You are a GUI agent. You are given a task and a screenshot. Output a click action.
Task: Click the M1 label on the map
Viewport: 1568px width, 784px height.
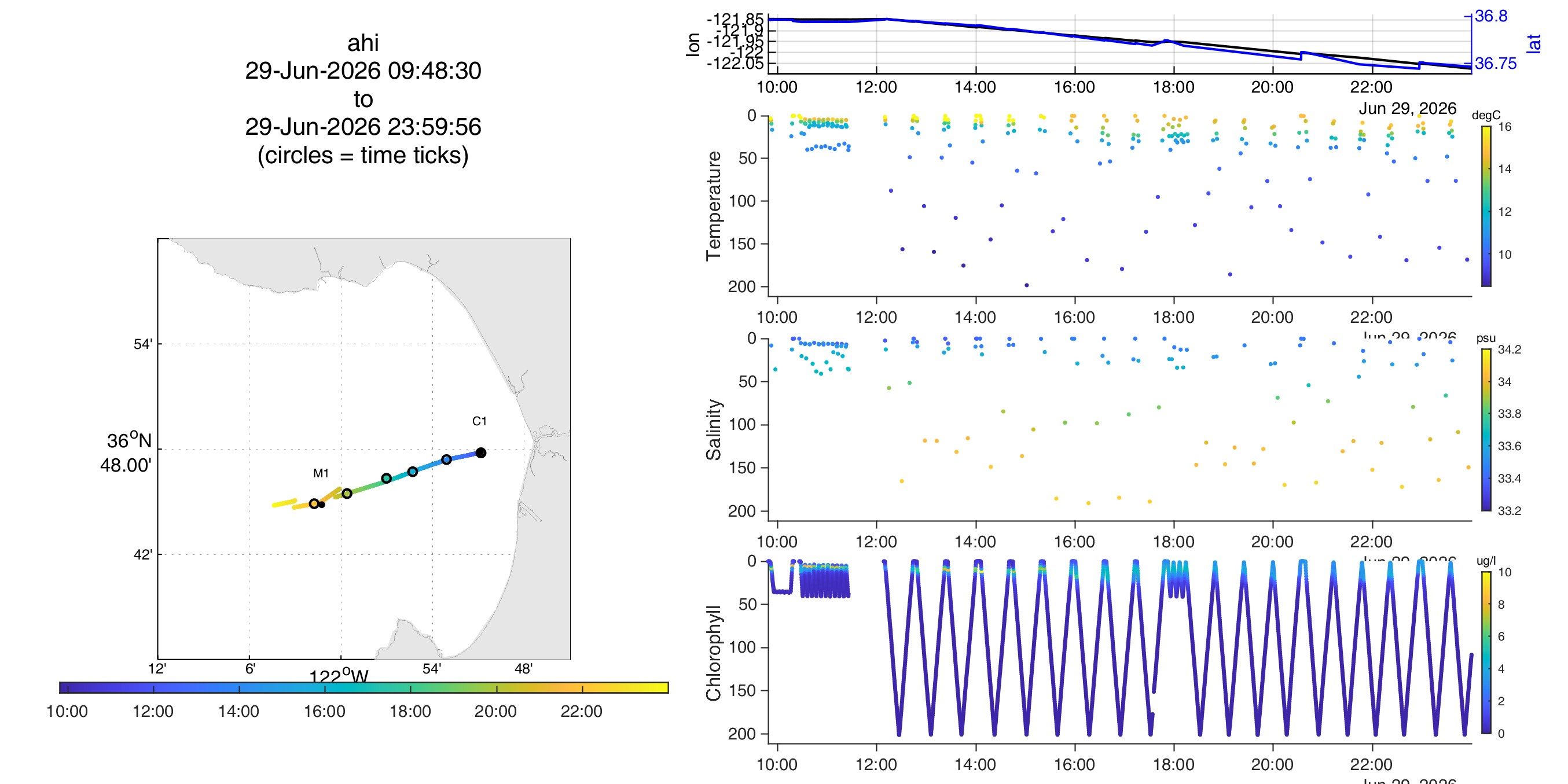(x=321, y=473)
